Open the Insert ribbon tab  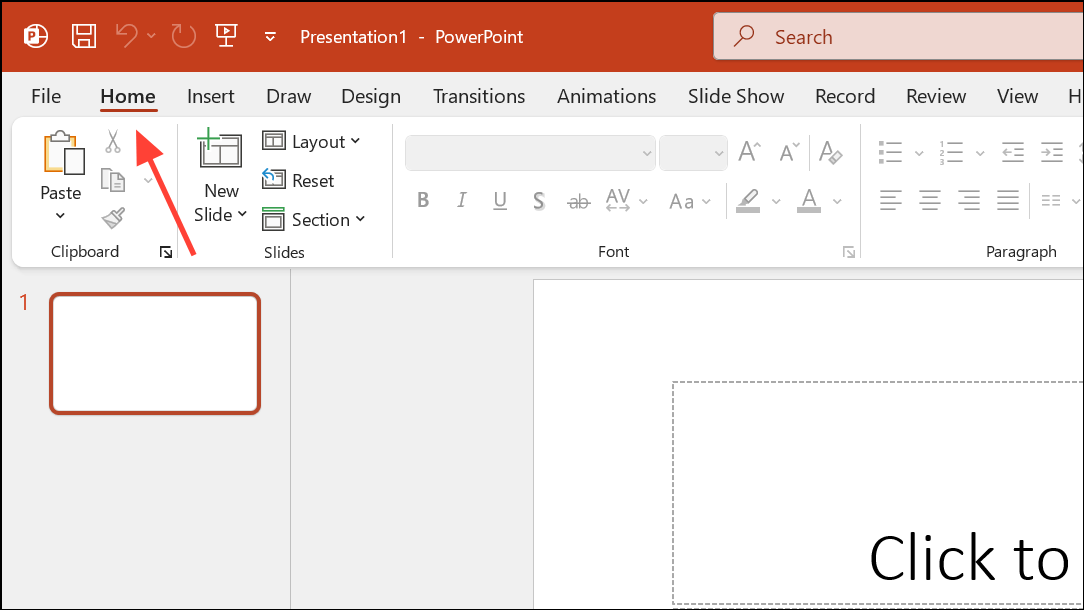(x=210, y=96)
